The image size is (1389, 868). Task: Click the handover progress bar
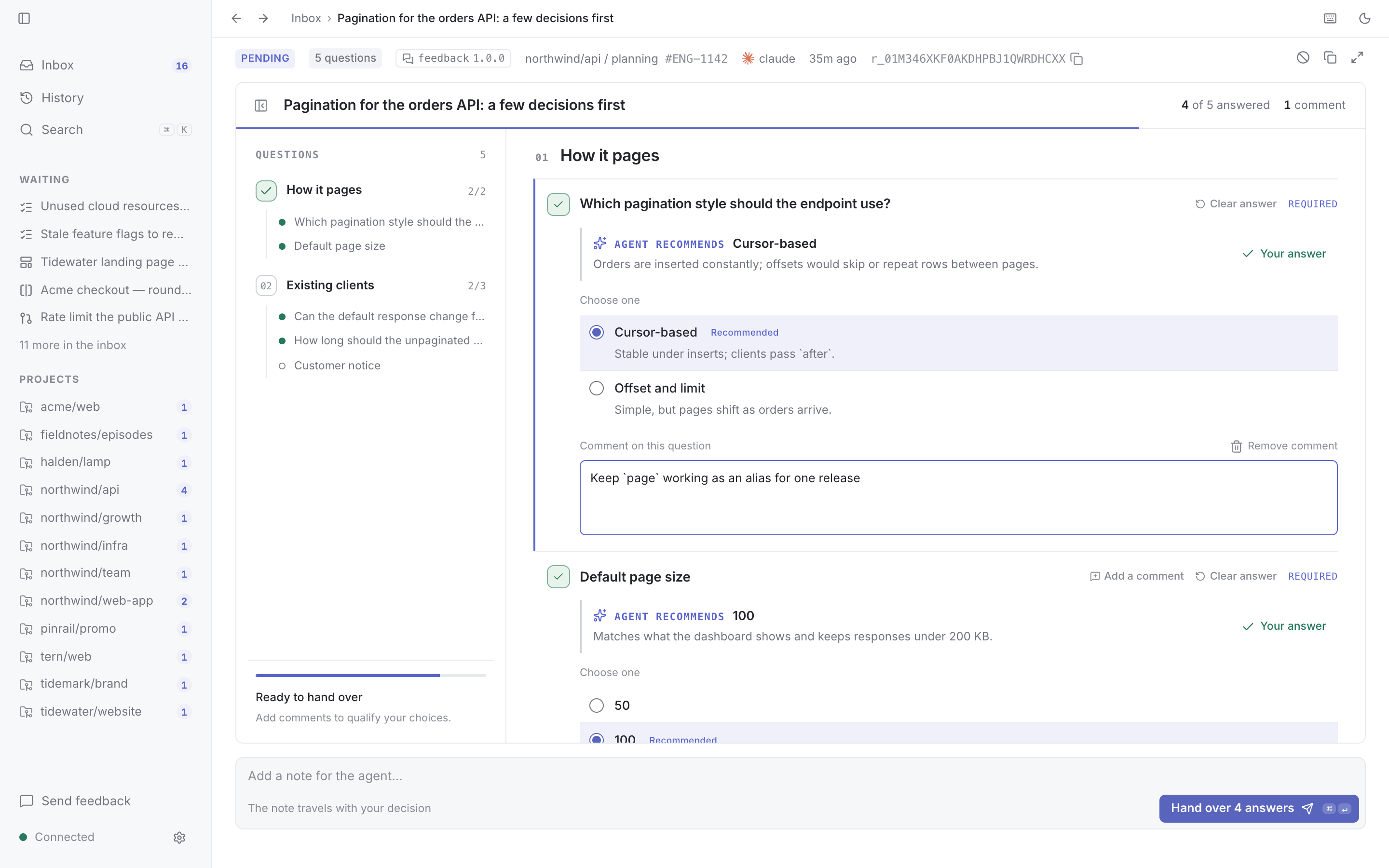click(x=371, y=676)
